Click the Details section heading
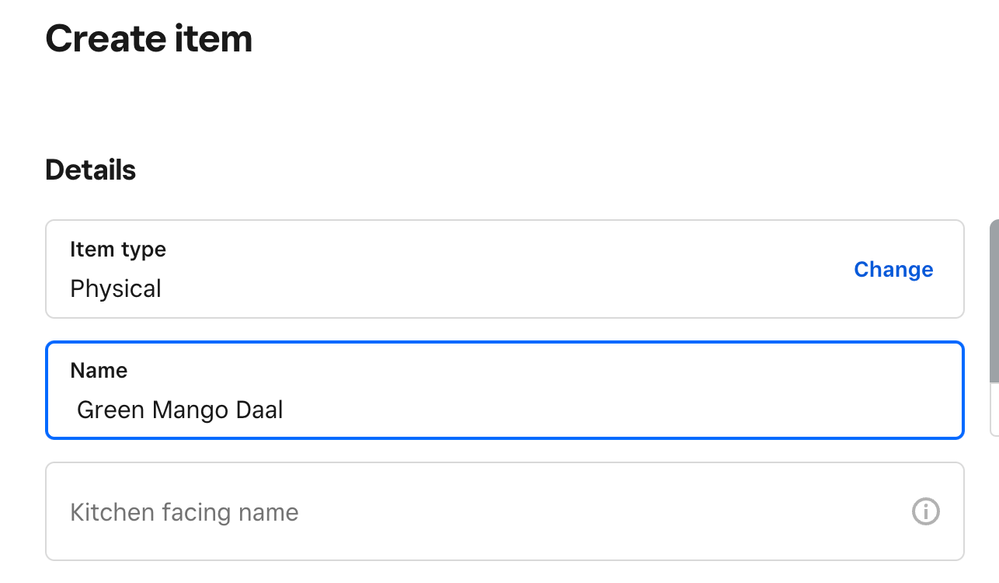Viewport: 999px width, 583px height. click(90, 170)
